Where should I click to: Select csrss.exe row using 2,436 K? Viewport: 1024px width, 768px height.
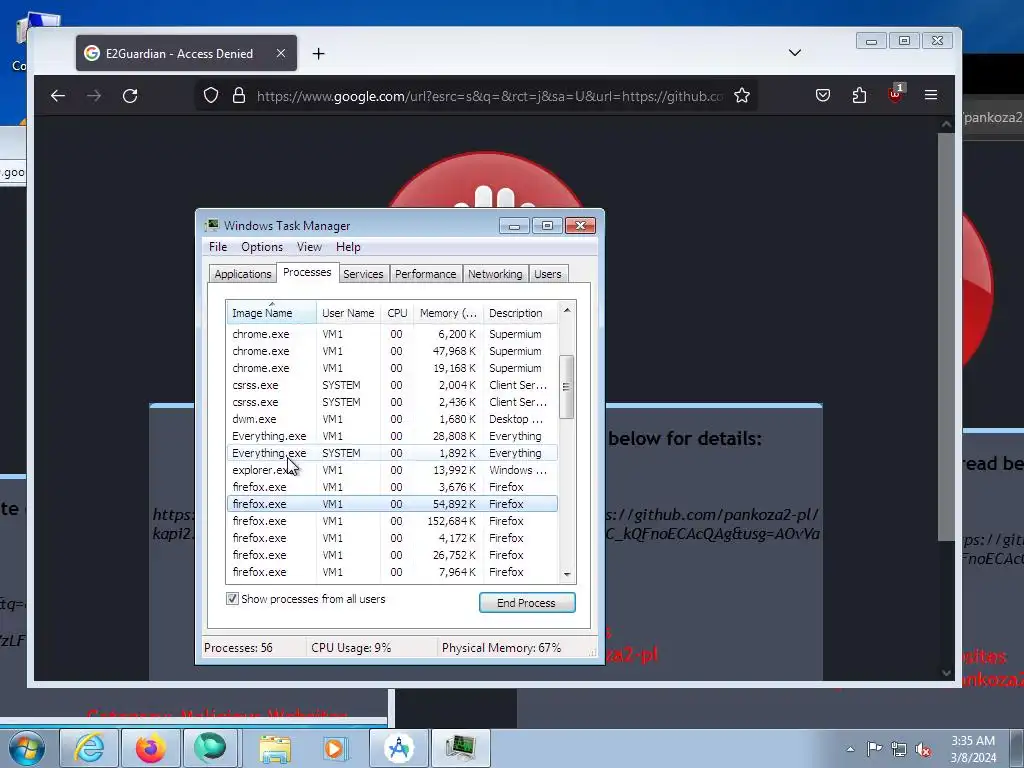[x=392, y=402]
